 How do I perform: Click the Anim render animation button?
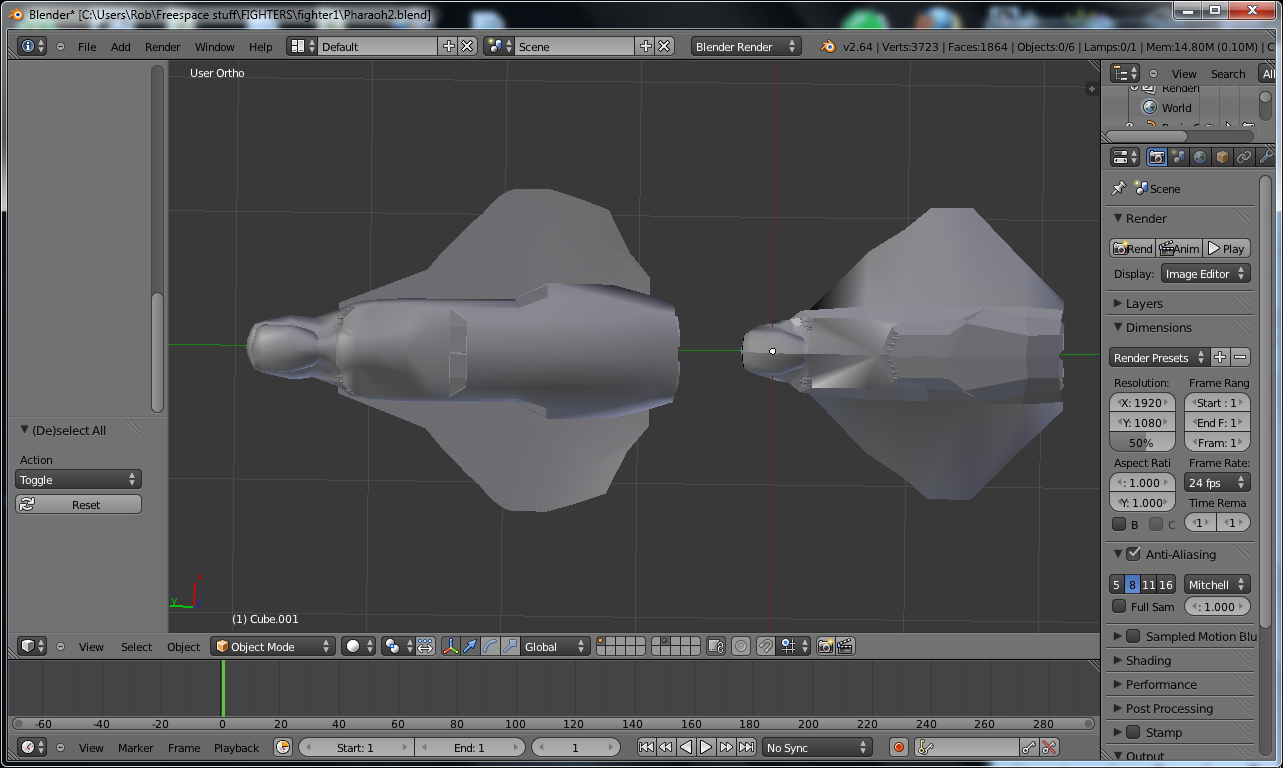point(1179,248)
